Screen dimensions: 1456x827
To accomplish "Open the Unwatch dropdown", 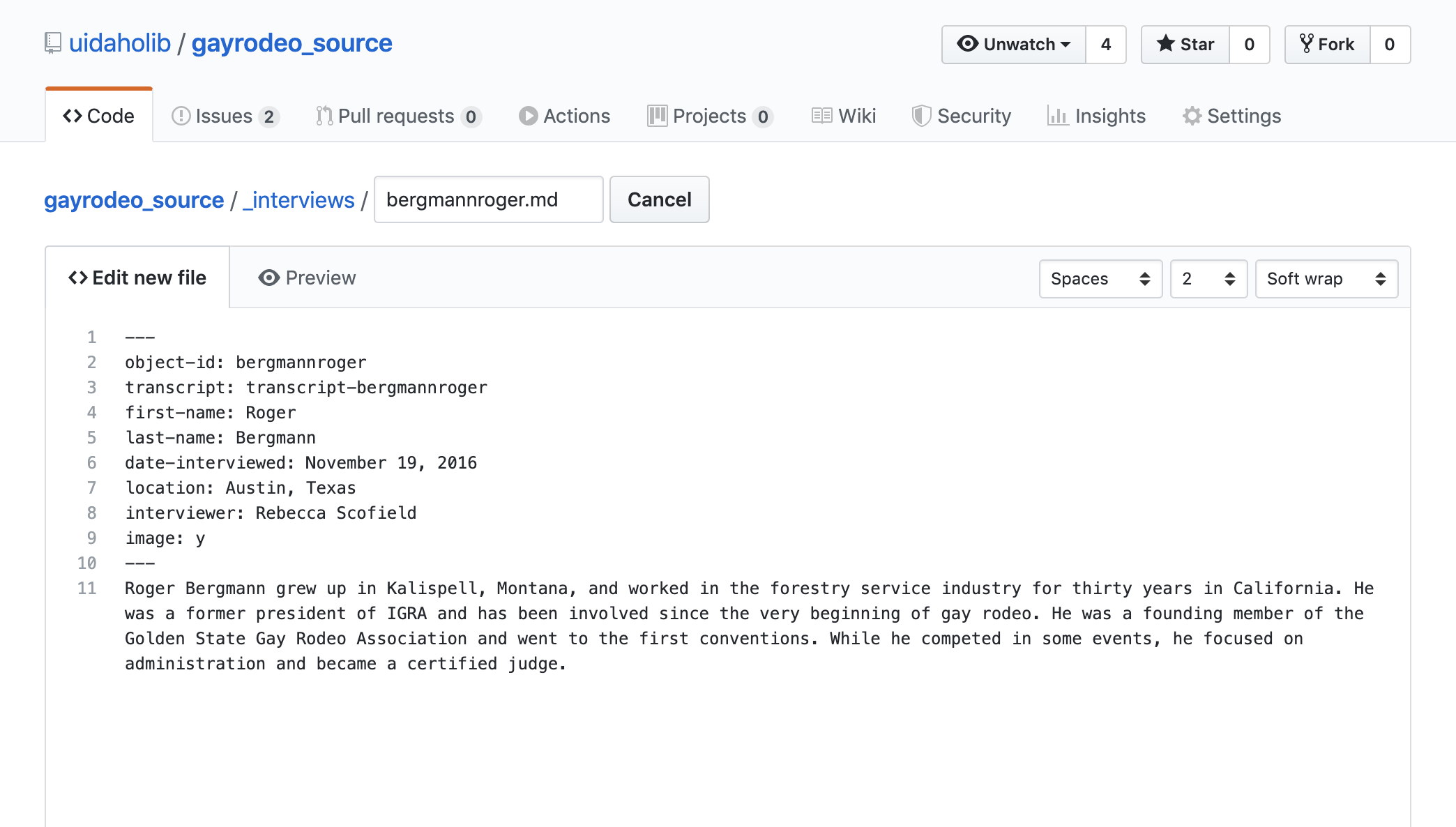I will 1013,44.
